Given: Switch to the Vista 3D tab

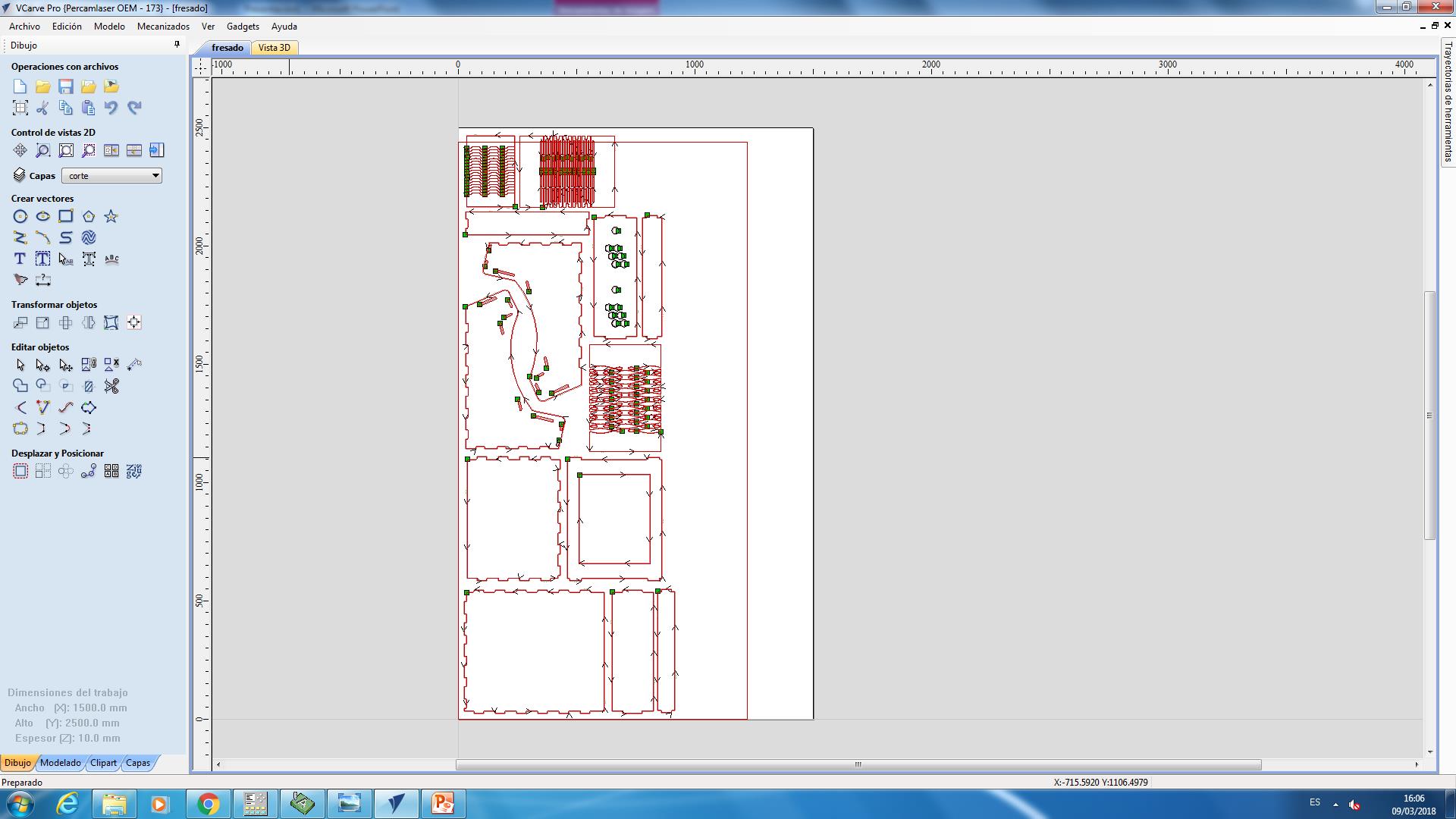Looking at the screenshot, I should coord(274,48).
